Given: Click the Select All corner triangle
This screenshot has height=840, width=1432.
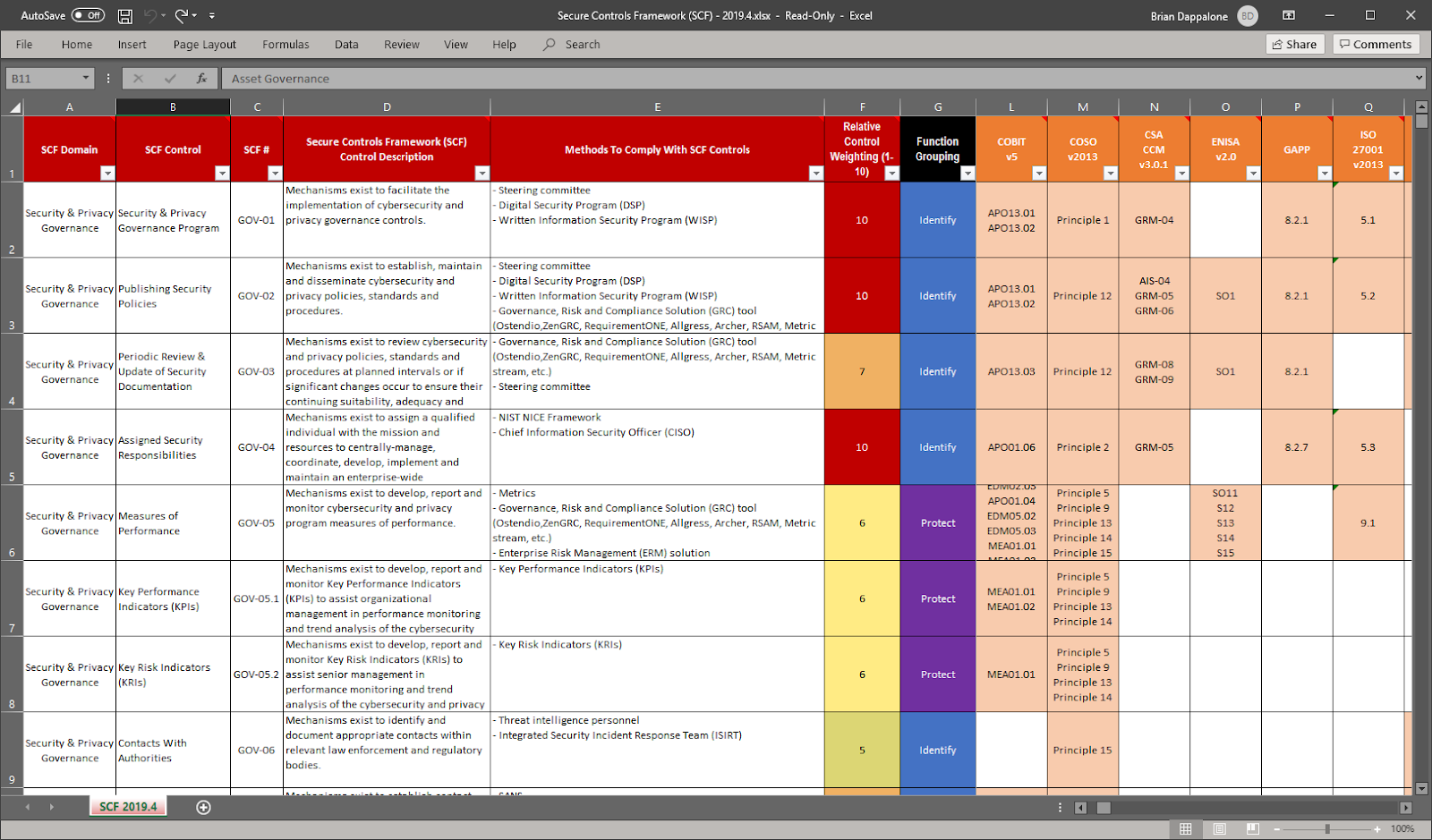Looking at the screenshot, I should tap(13, 107).
